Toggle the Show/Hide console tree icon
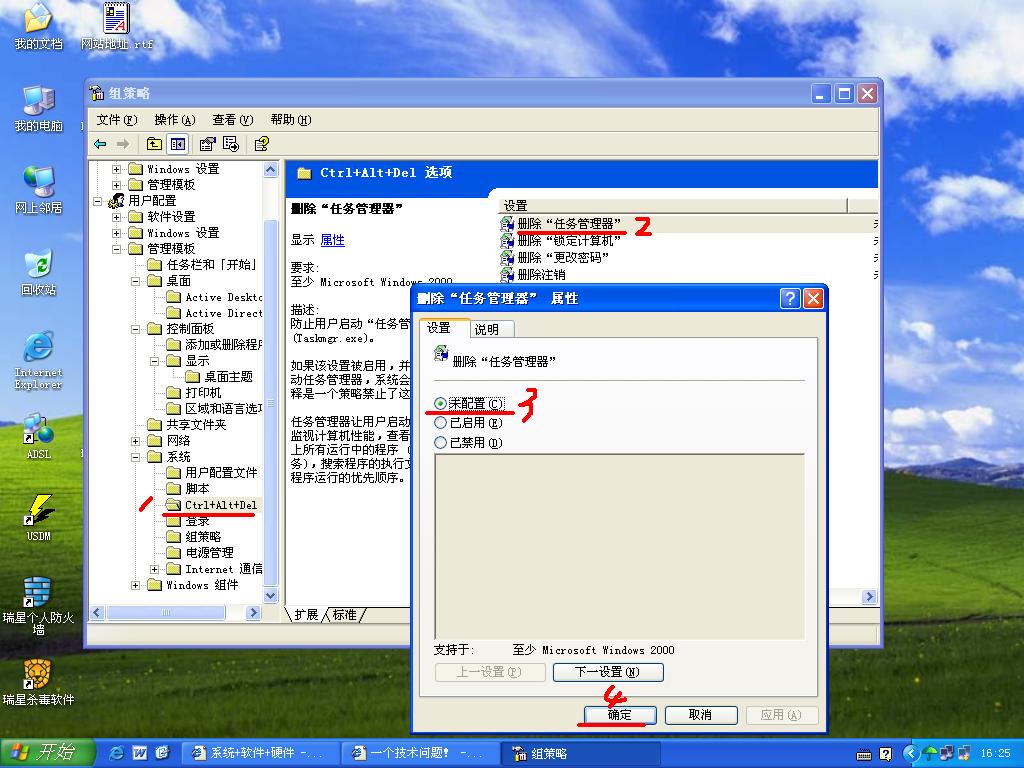 pyautogui.click(x=178, y=144)
